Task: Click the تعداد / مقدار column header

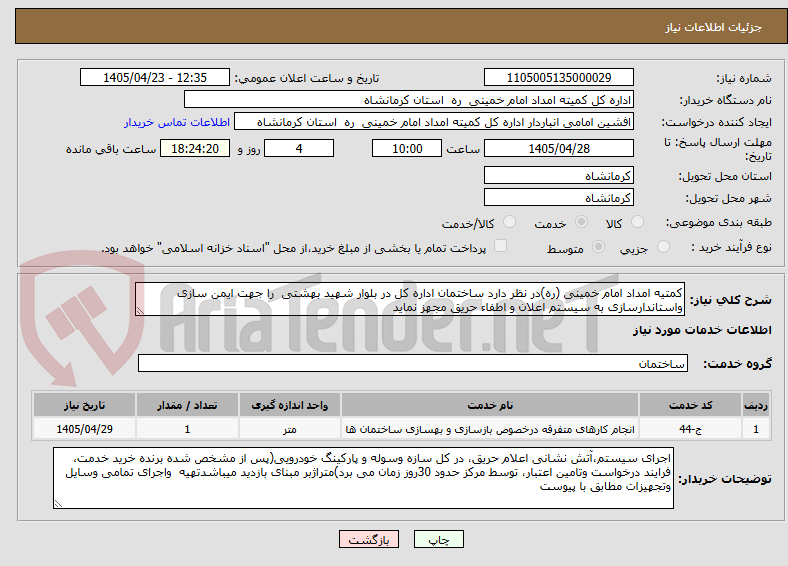Action: (187, 405)
